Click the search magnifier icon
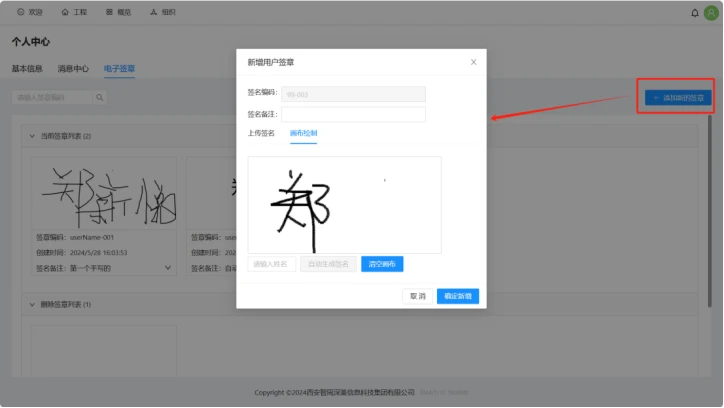Viewport: 724px width, 408px height. tap(100, 97)
